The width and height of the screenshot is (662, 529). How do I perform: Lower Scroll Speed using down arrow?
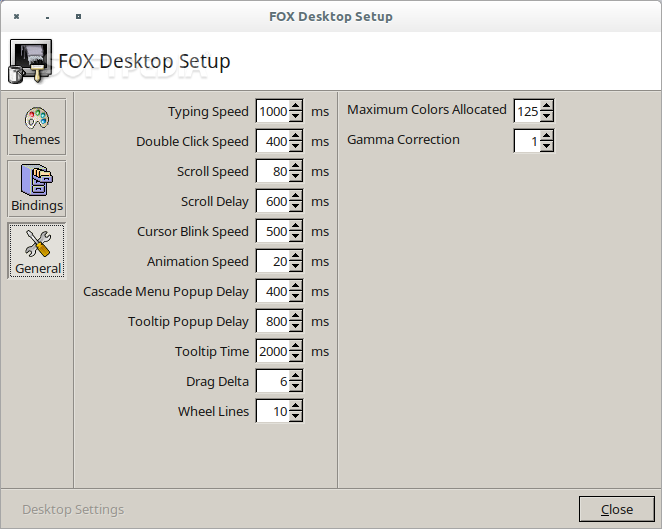coord(296,176)
